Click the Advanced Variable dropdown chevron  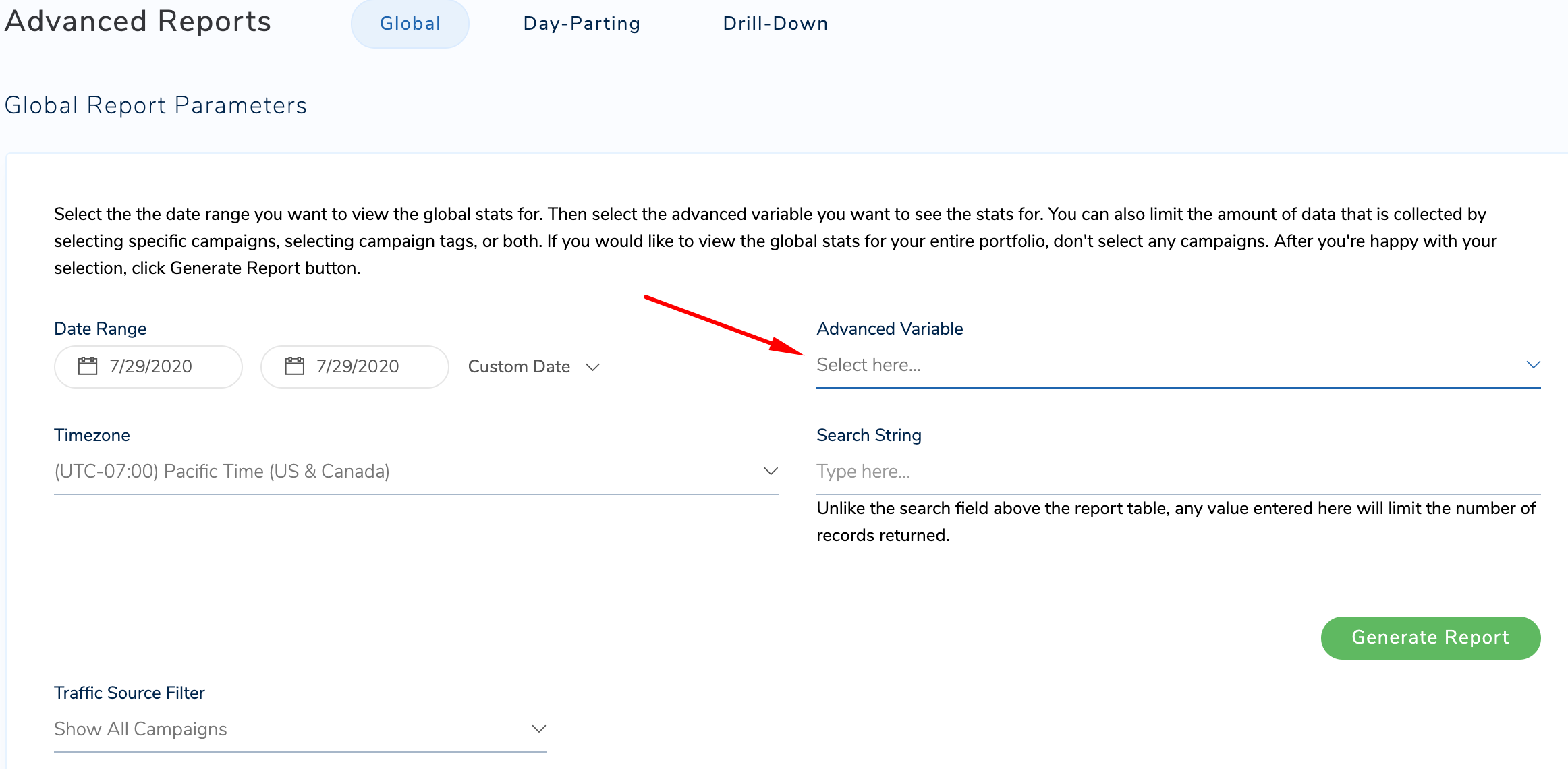coord(1533,365)
